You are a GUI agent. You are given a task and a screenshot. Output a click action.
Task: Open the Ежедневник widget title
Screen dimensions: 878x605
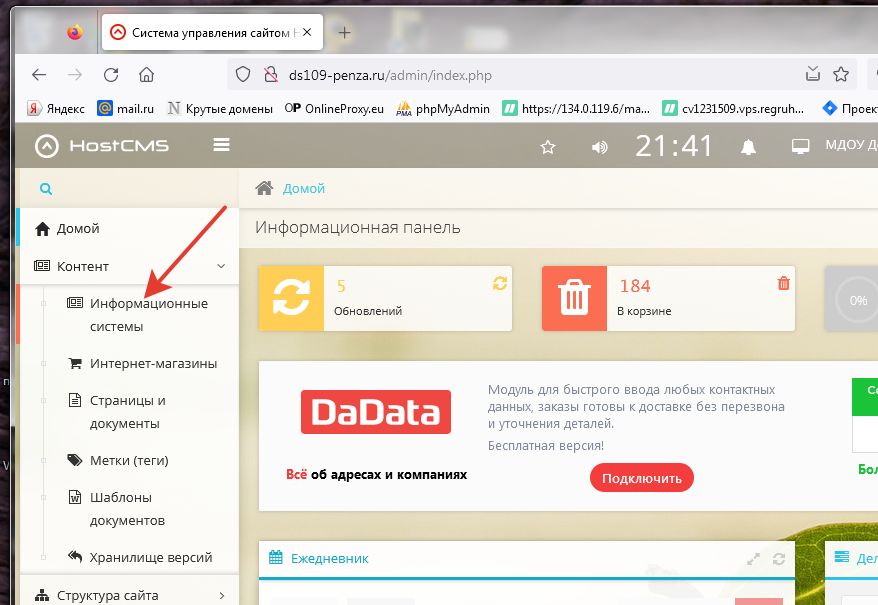coord(329,559)
